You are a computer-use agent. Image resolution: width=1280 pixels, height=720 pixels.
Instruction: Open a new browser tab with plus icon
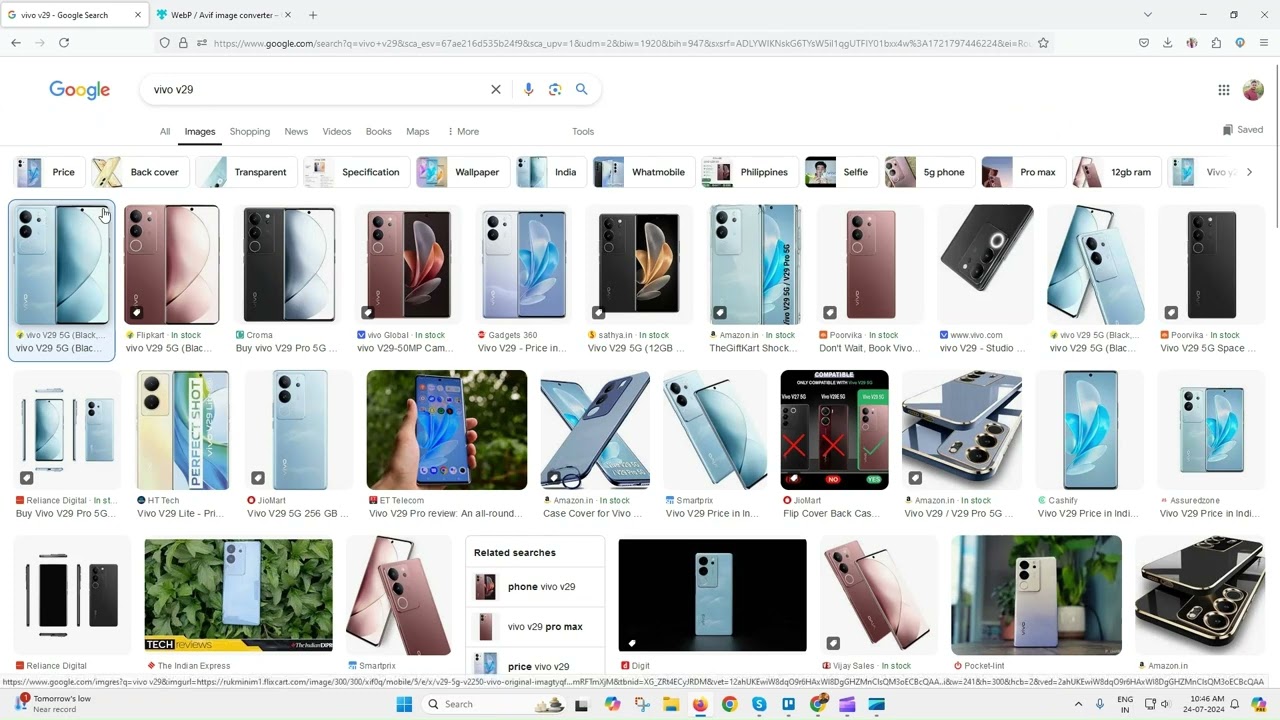pos(313,15)
